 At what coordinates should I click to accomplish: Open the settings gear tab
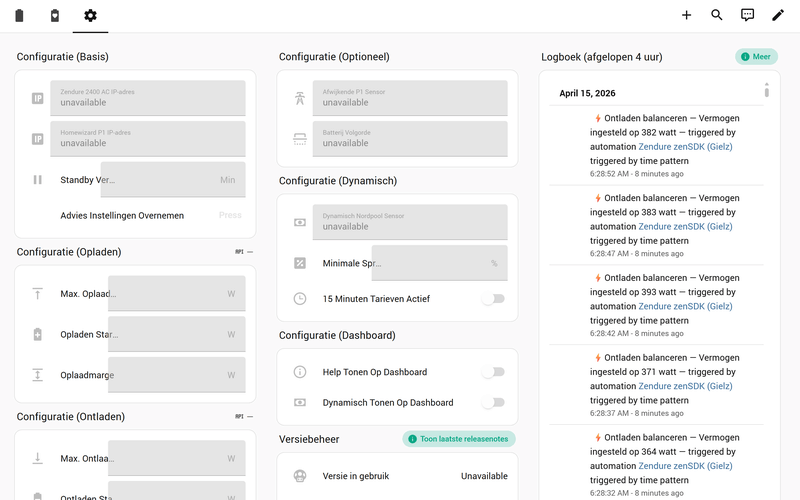tap(90, 15)
